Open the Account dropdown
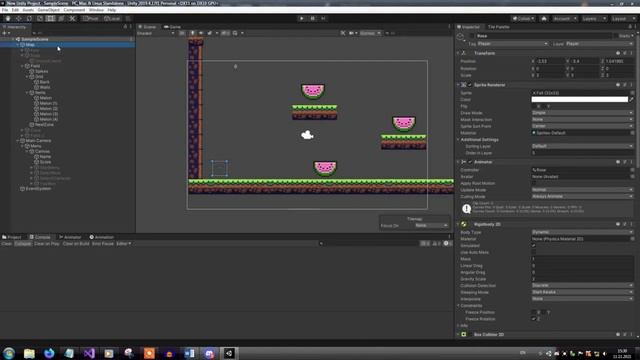Screen dimensions: 640x360 coord(565,18)
